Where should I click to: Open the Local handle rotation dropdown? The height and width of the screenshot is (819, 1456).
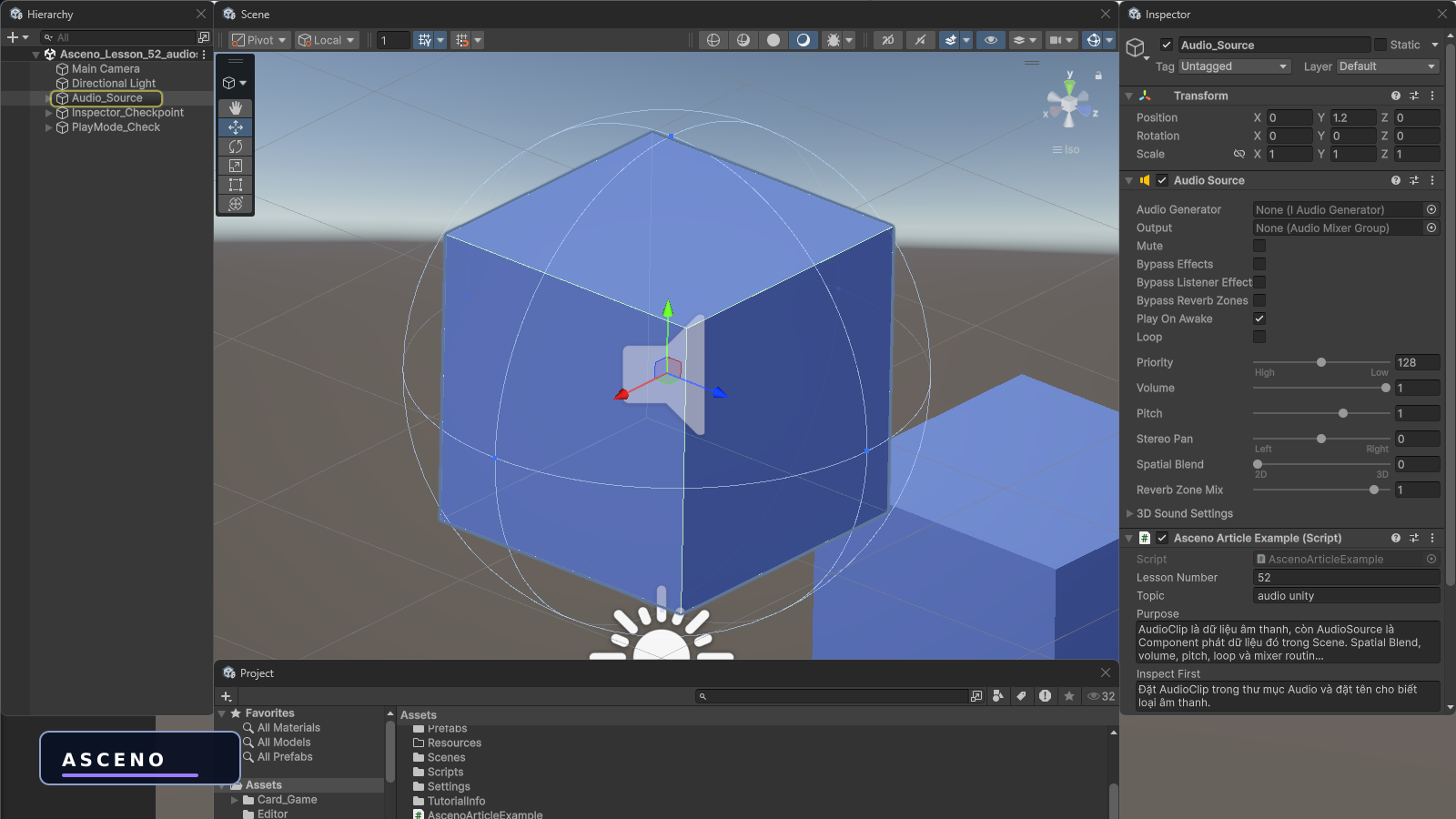click(x=327, y=40)
